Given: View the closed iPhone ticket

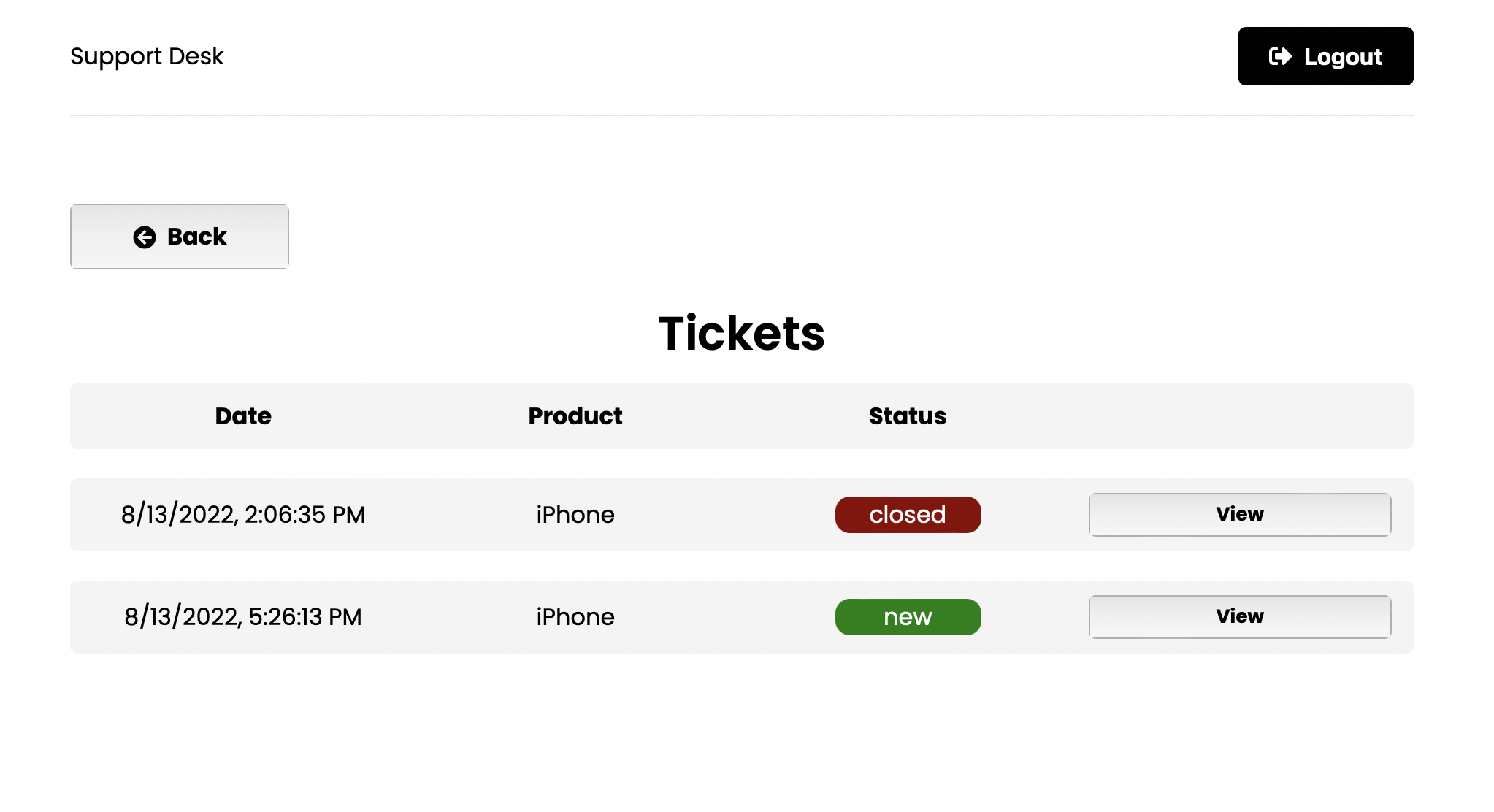Looking at the screenshot, I should tap(1240, 515).
